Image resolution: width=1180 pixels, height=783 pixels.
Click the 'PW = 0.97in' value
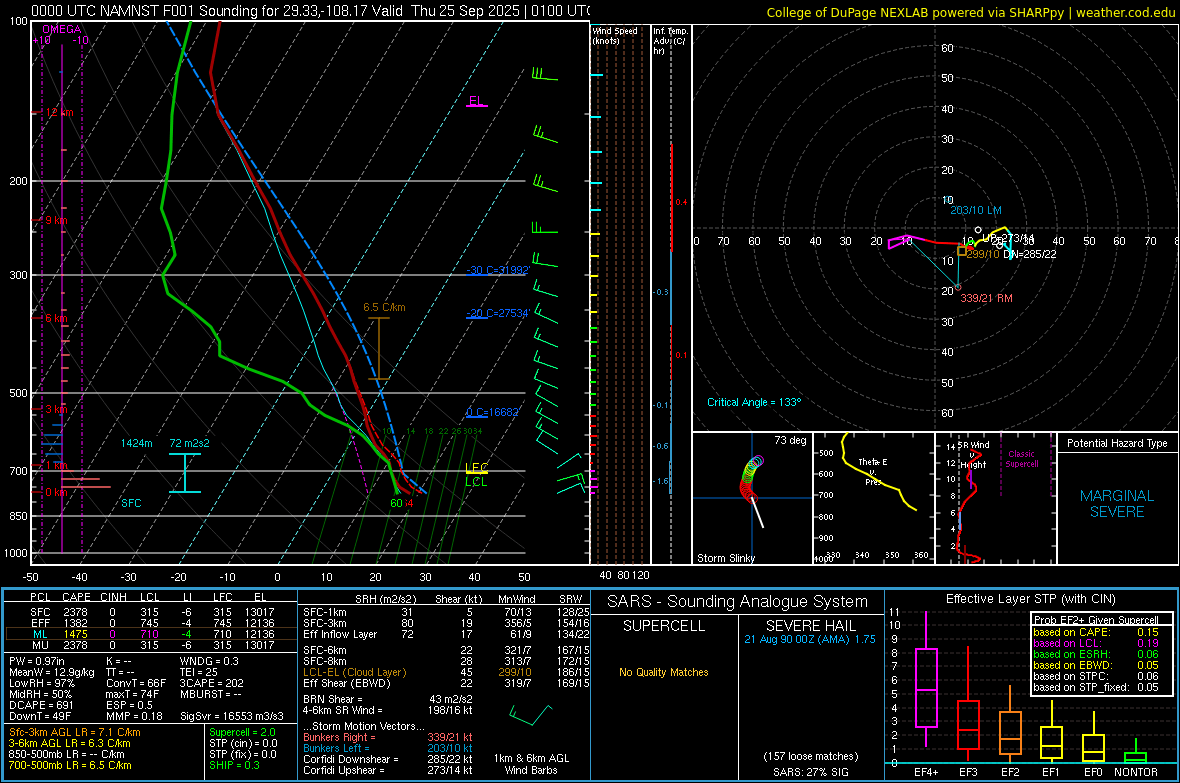tap(37, 661)
